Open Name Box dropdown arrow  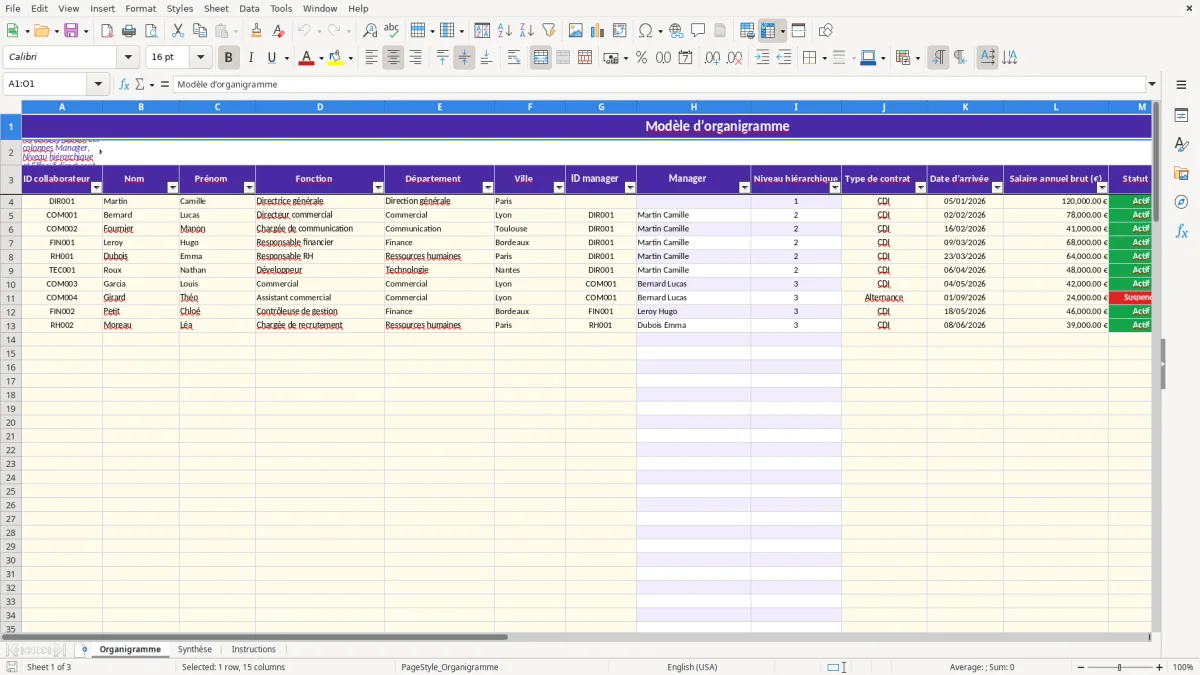point(98,84)
